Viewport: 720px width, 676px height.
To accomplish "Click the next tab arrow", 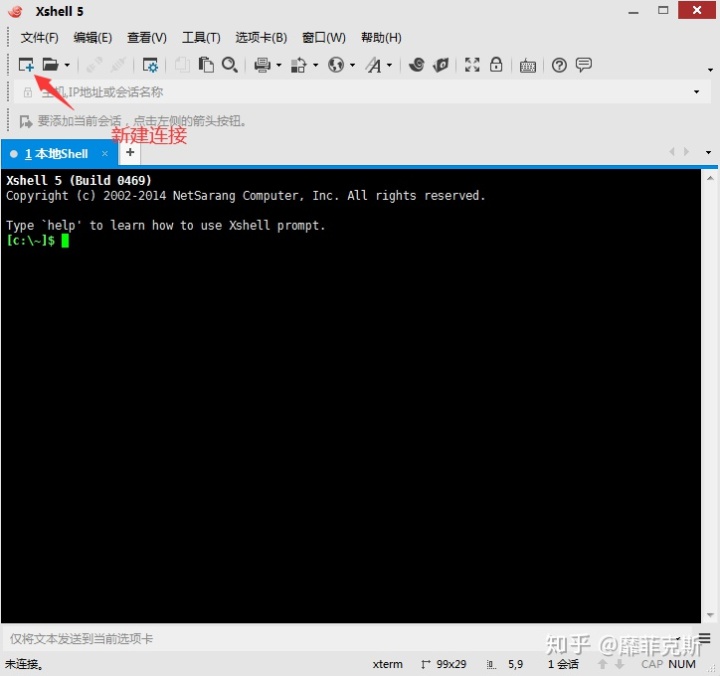I will click(686, 152).
